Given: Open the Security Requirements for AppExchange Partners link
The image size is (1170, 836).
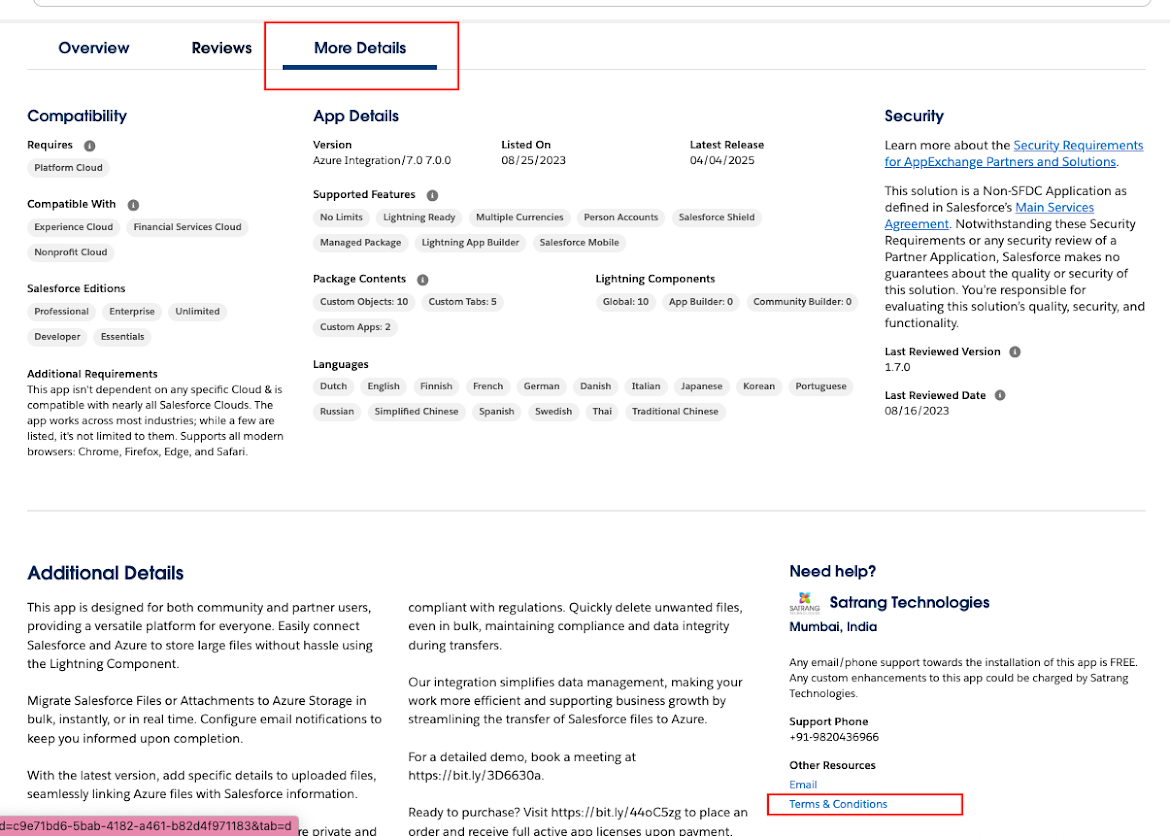Looking at the screenshot, I should (1013, 153).
